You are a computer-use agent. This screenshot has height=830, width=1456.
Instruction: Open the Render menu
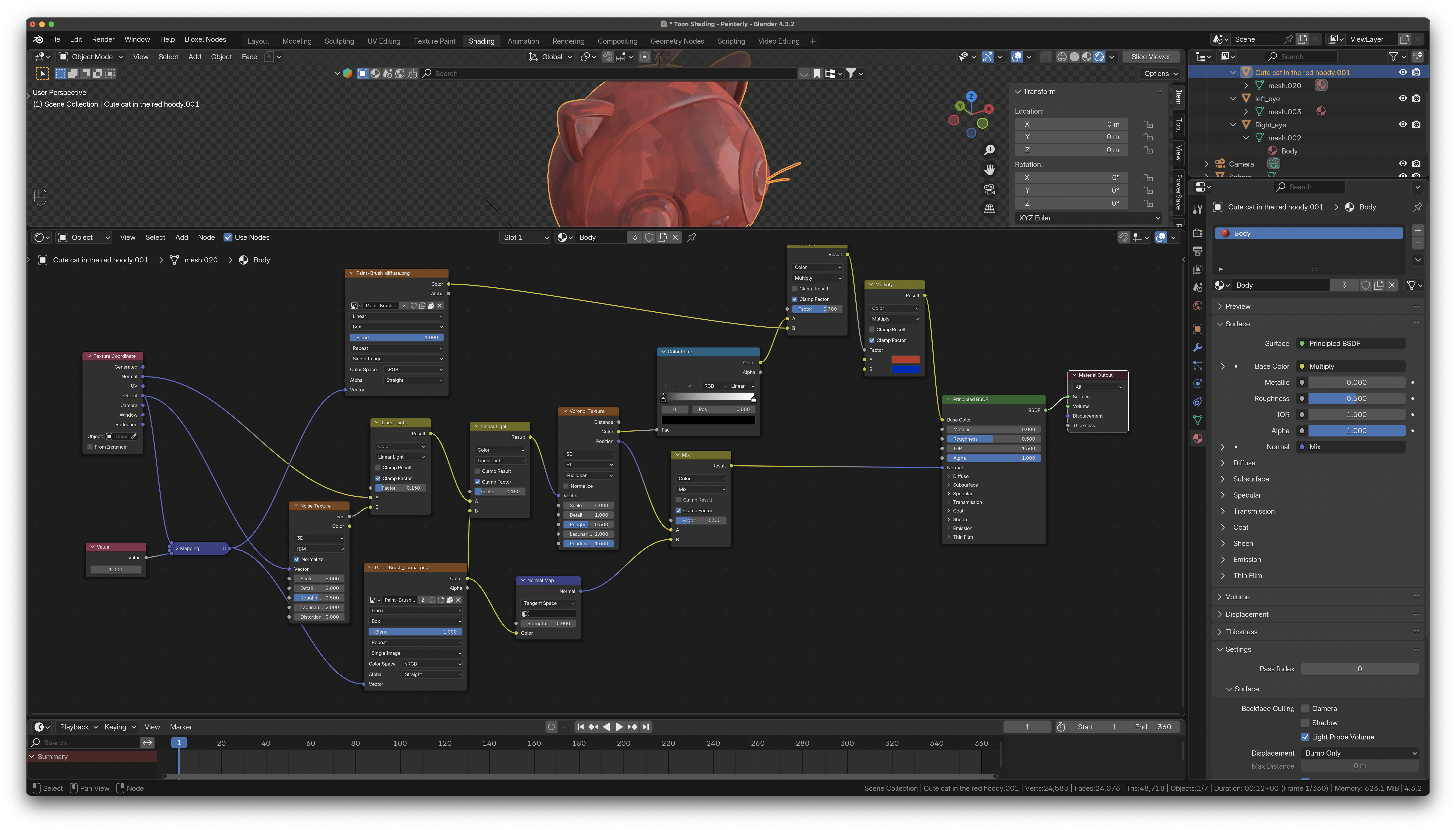click(103, 39)
